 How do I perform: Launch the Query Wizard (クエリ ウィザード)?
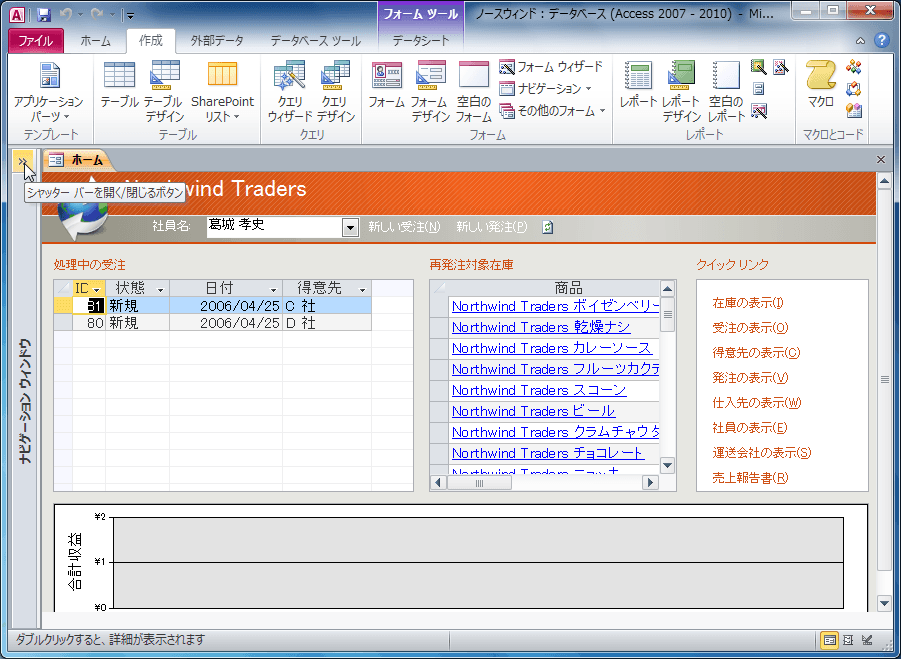point(290,91)
